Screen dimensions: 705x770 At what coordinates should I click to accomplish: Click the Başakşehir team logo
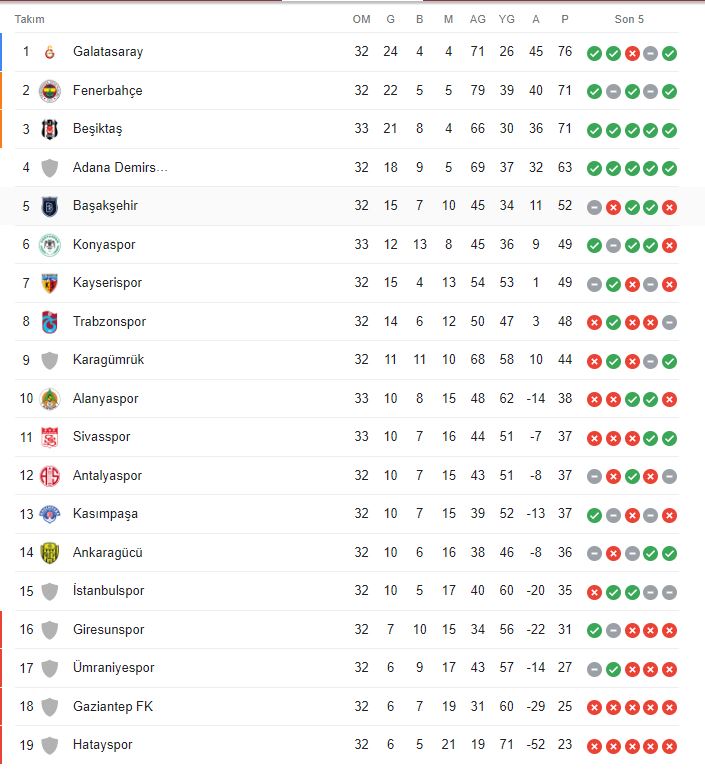pyautogui.click(x=50, y=206)
